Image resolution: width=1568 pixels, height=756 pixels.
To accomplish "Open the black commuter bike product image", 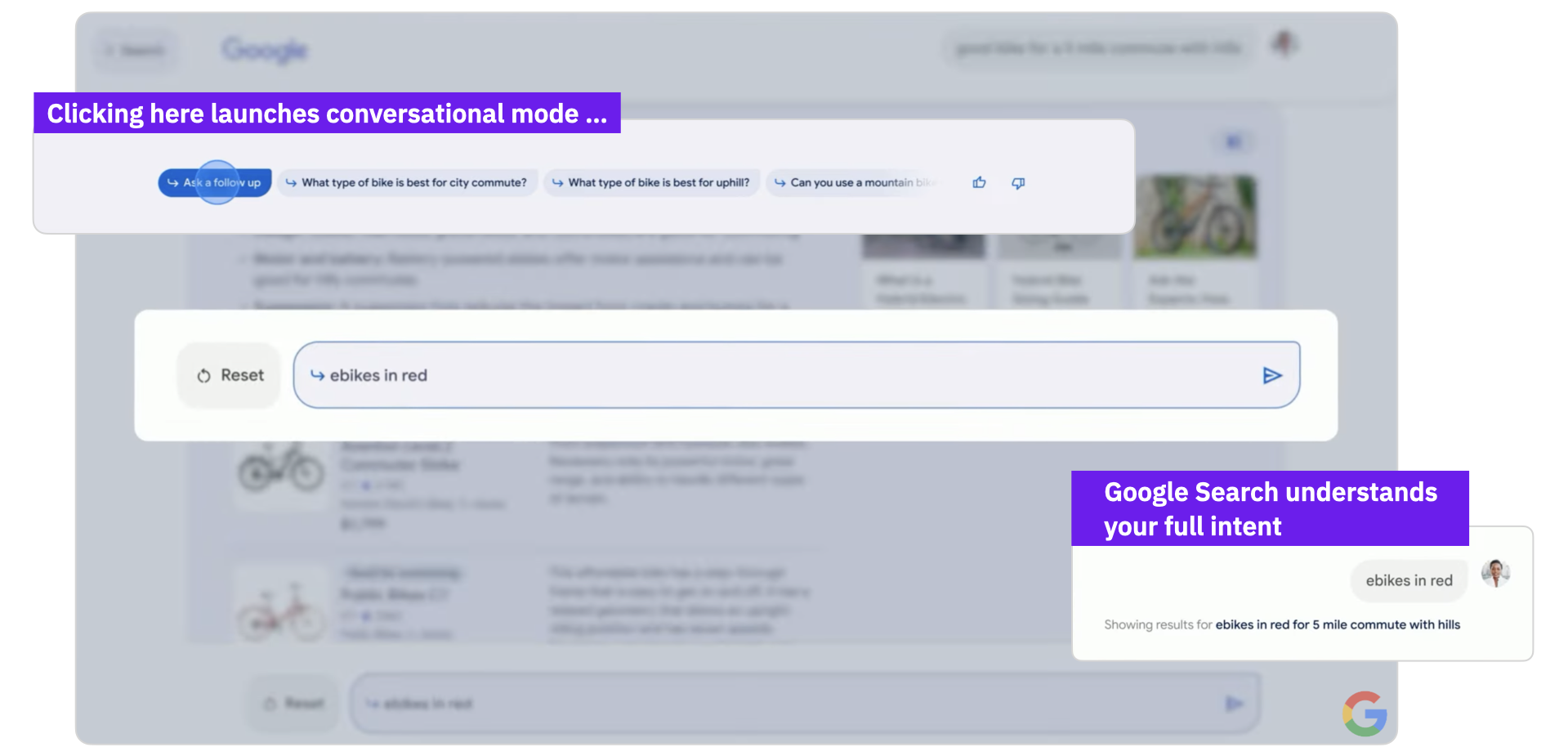I will coord(281,472).
